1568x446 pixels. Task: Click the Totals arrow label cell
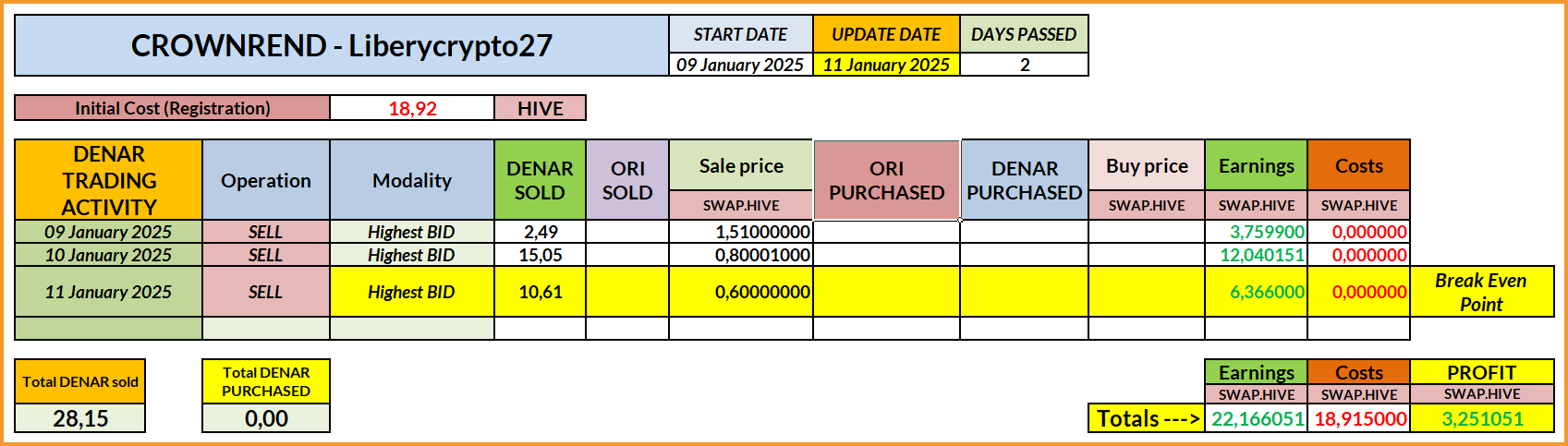(x=1146, y=418)
